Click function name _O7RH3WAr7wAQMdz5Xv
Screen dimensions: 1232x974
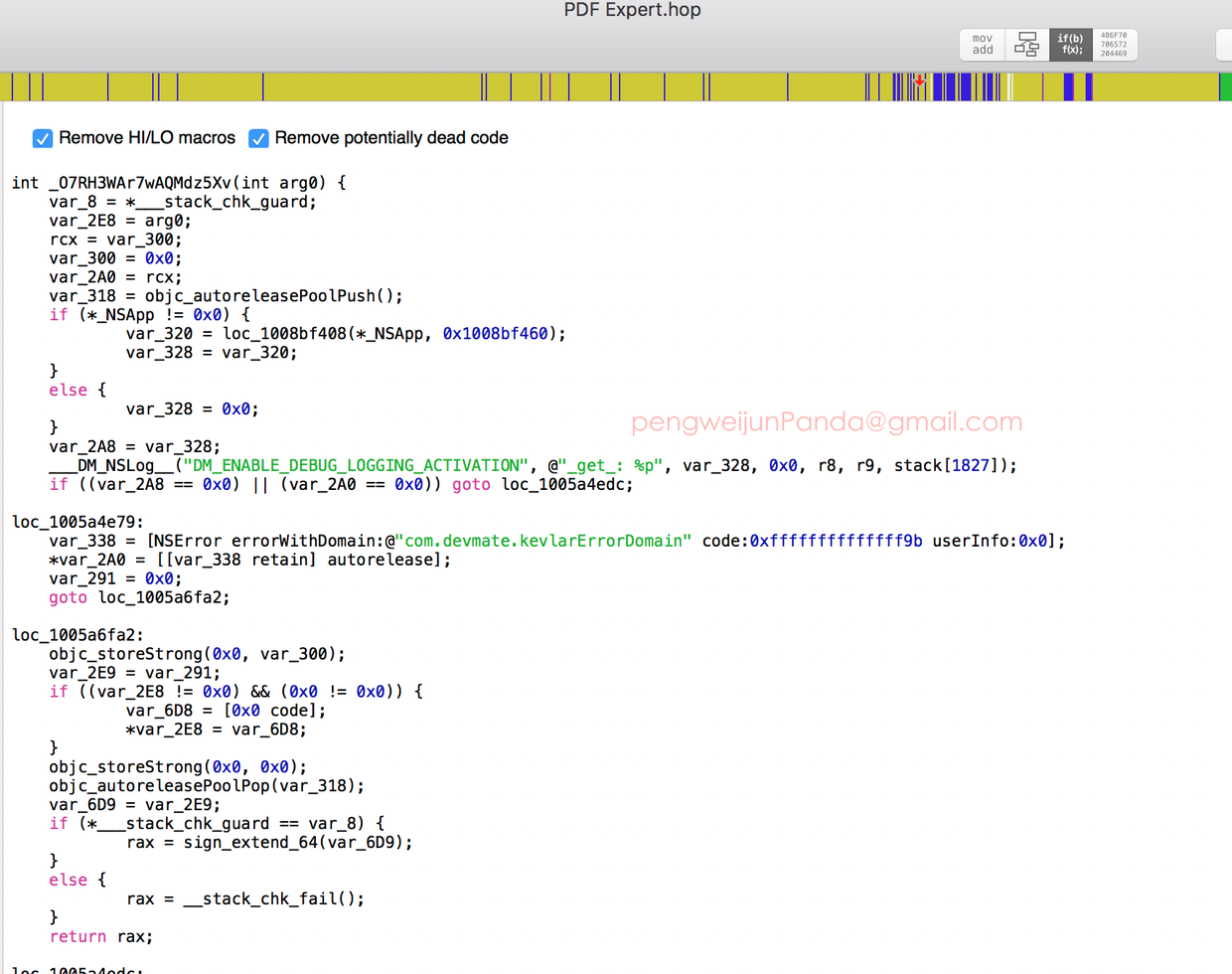pos(138,183)
